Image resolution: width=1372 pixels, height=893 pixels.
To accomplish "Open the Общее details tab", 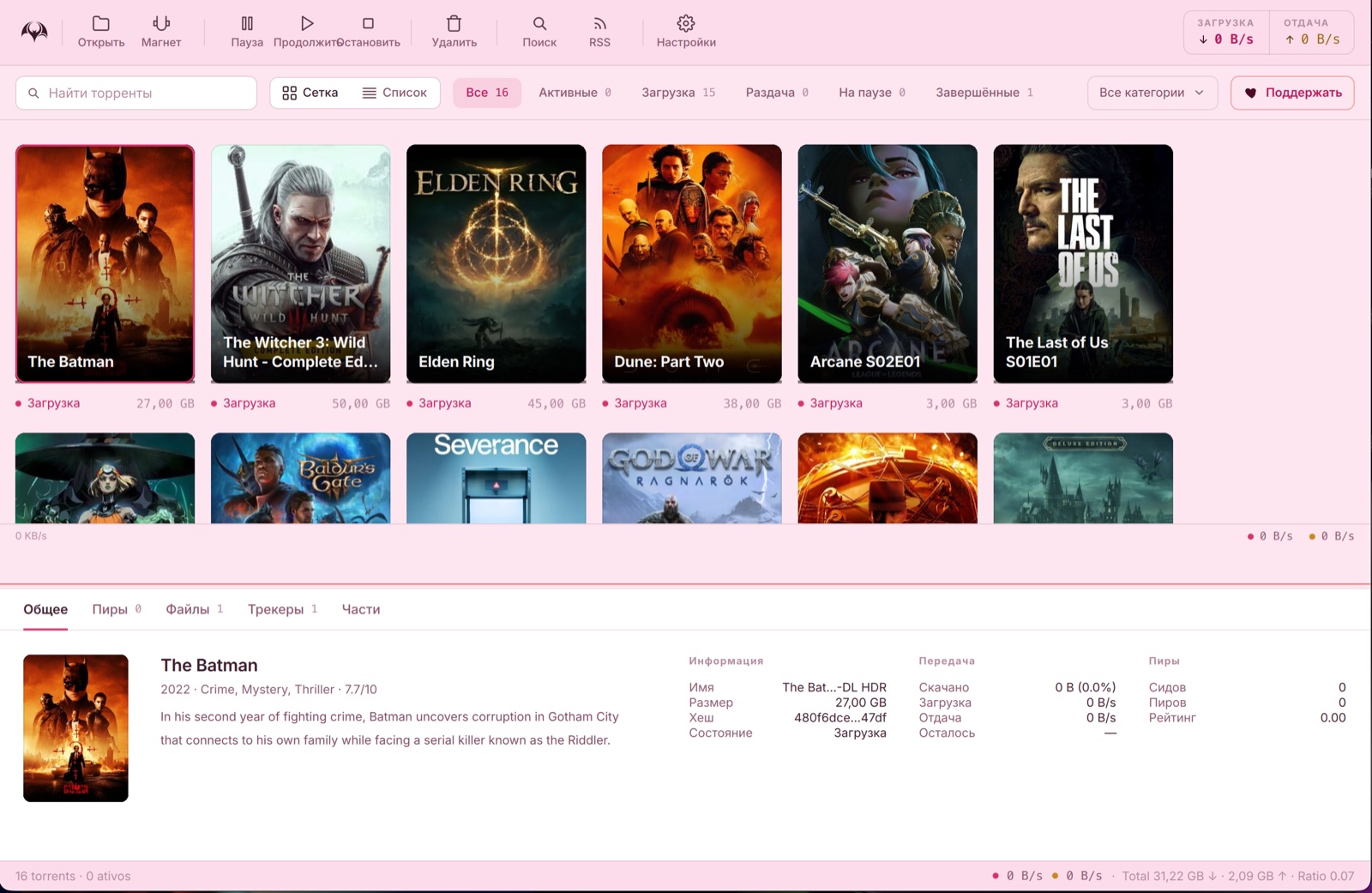I will click(45, 609).
